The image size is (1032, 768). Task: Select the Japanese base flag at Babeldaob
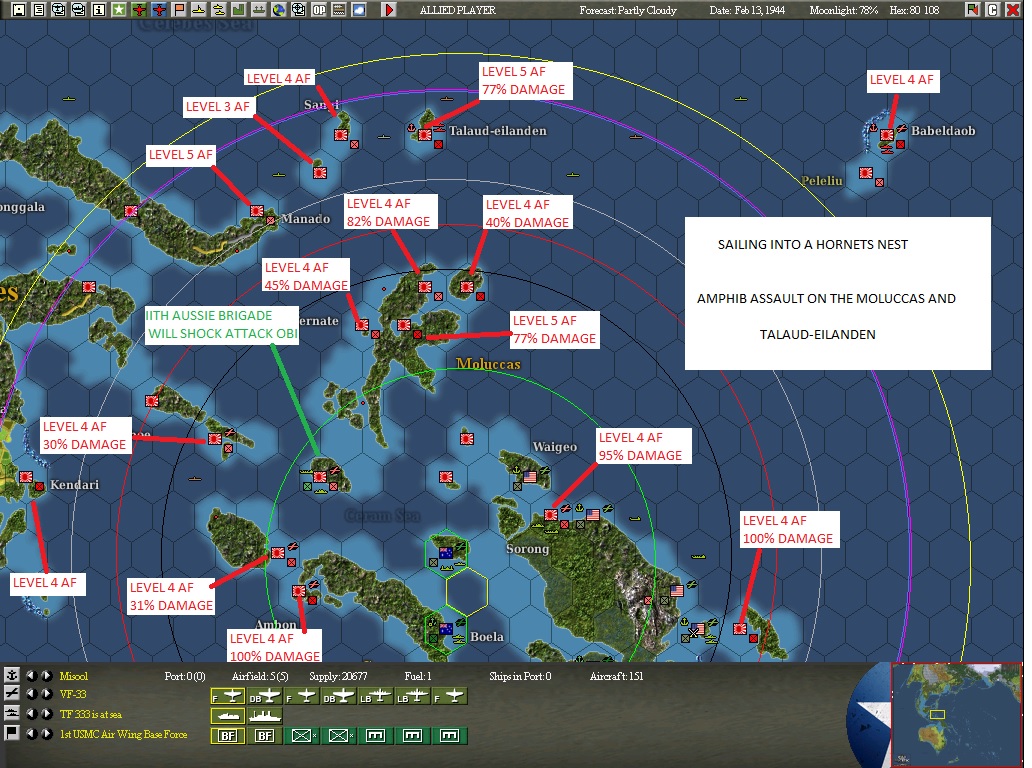tap(887, 135)
